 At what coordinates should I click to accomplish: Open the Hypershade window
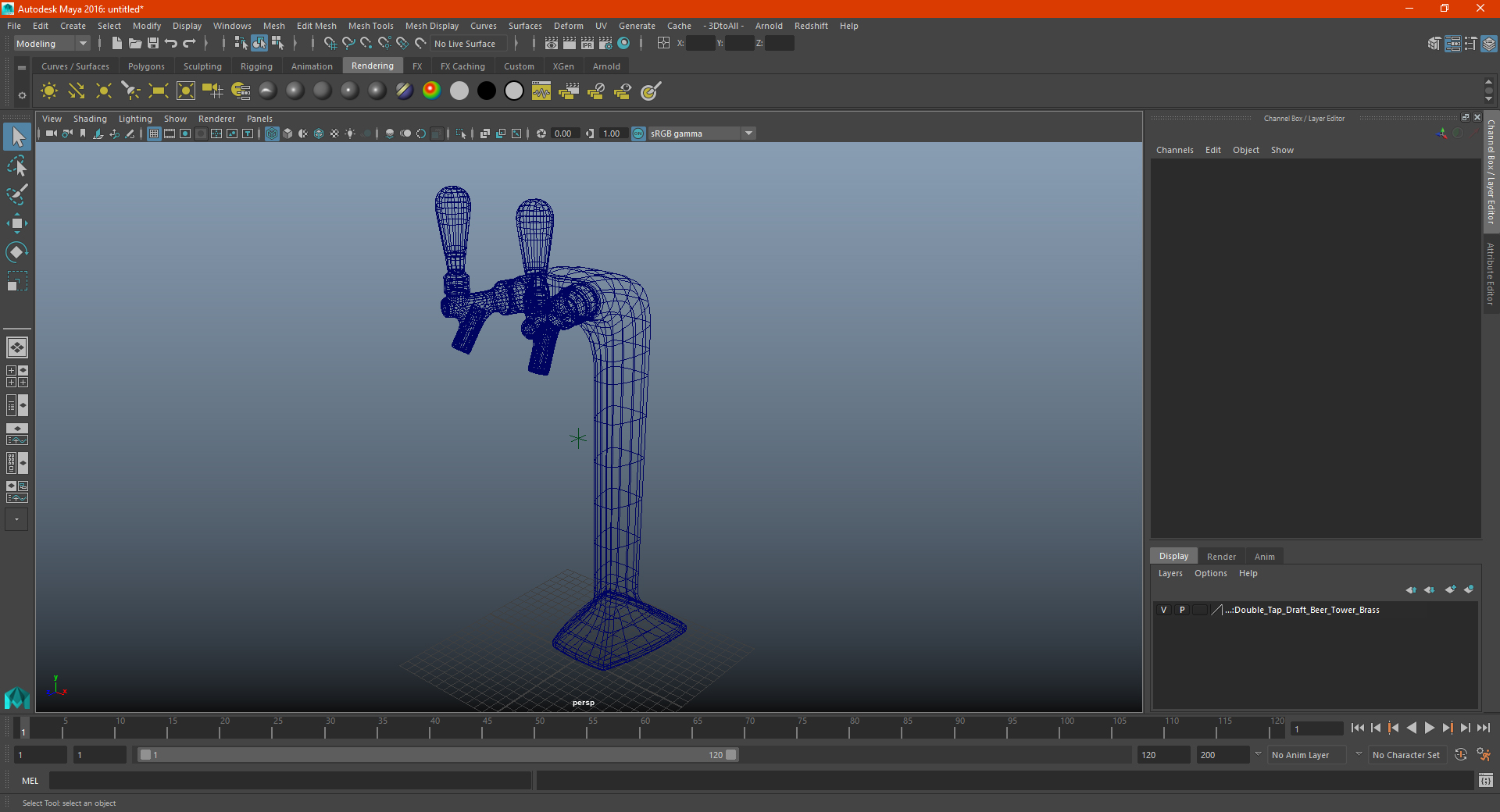click(x=623, y=44)
